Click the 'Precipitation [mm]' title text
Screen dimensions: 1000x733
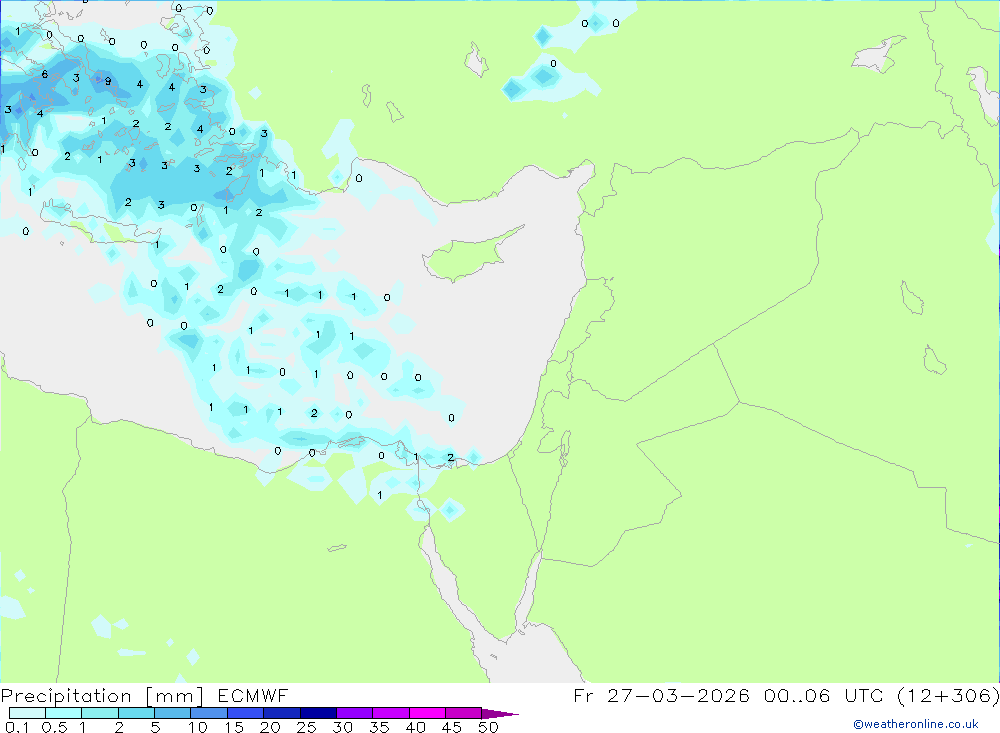click(x=102, y=696)
